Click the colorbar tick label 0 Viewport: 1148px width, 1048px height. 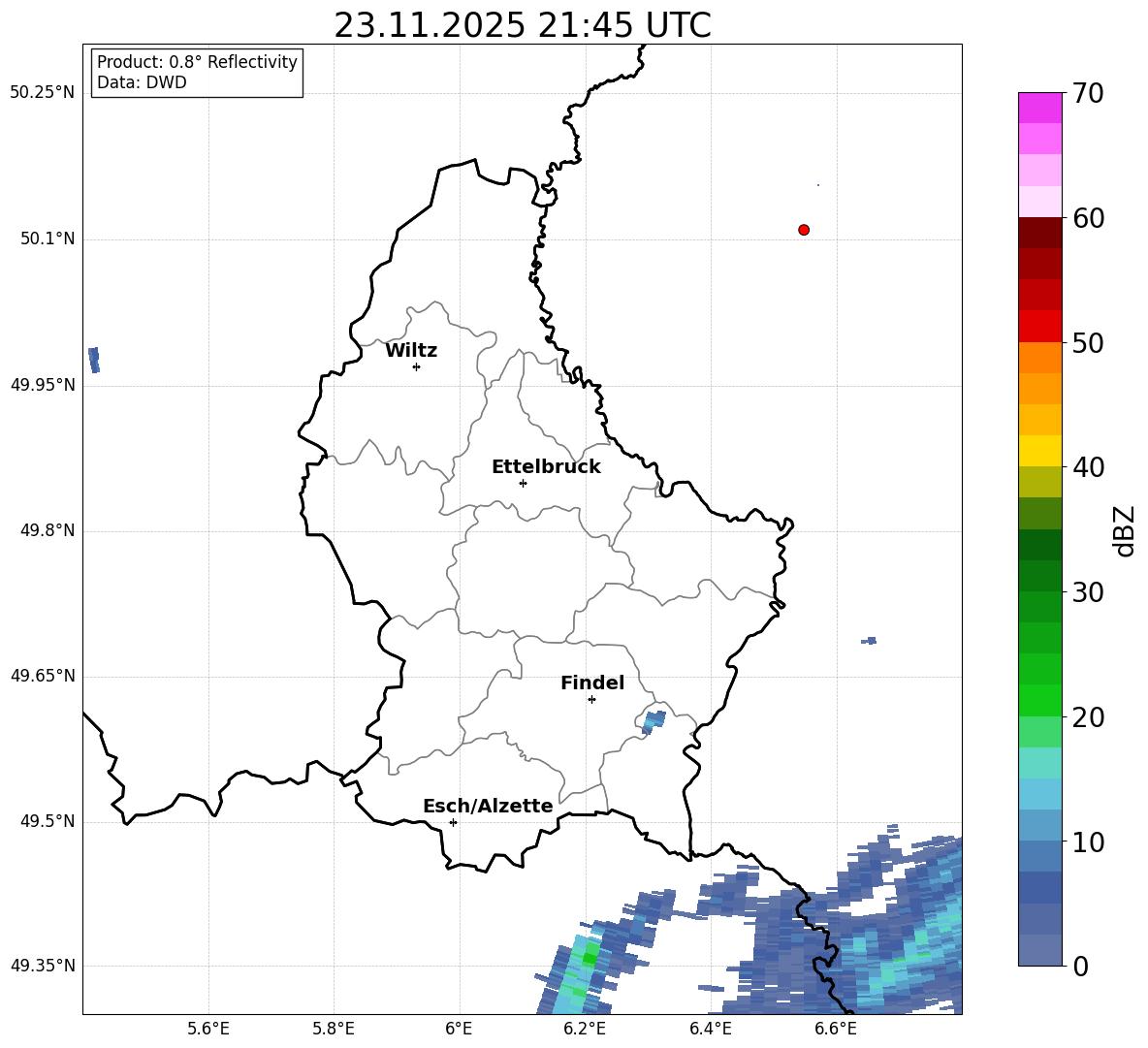coord(1080,966)
